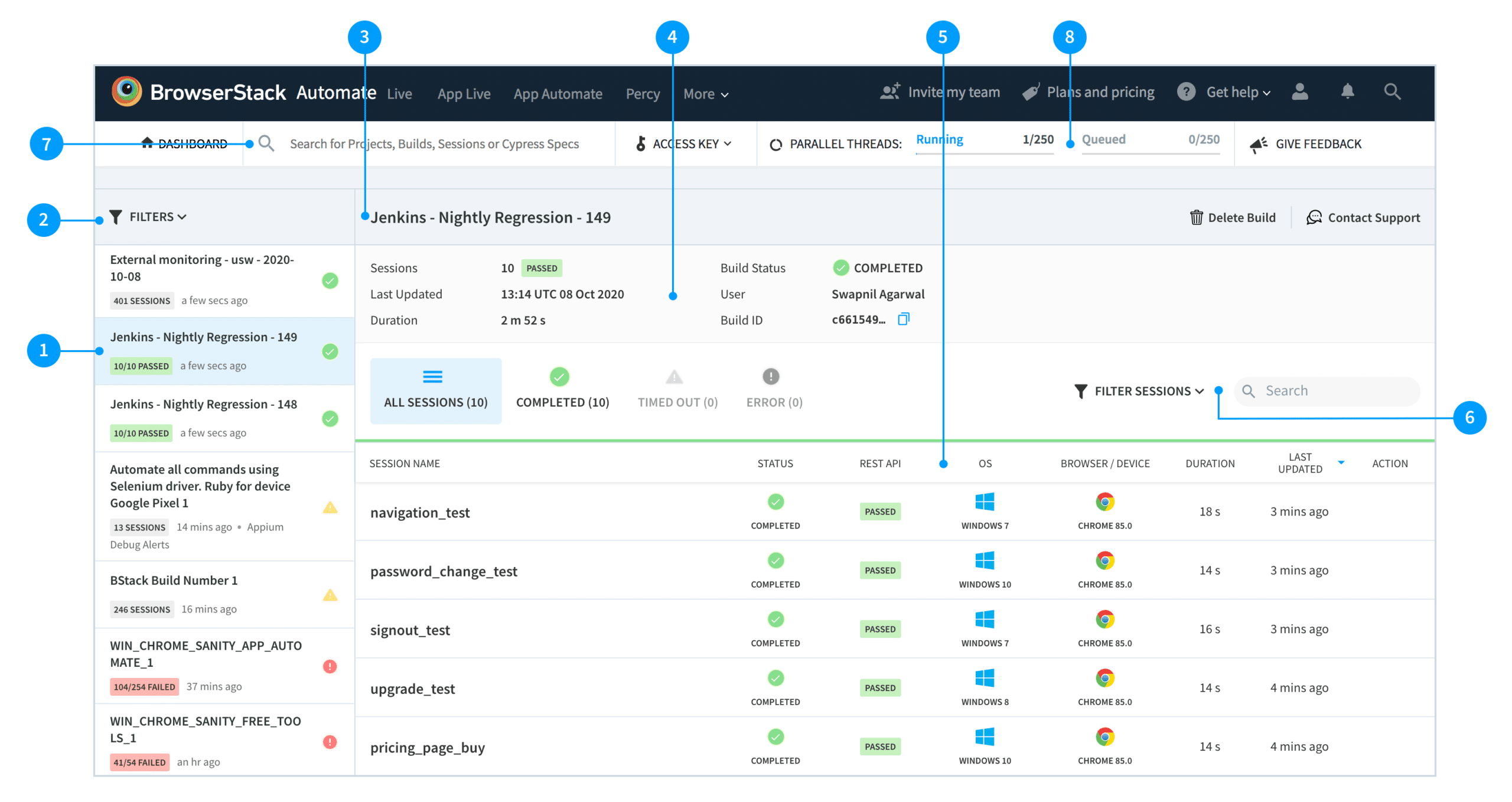The image size is (1512, 802).
Task: Copy the Build ID using the copy icon
Action: pos(904,320)
